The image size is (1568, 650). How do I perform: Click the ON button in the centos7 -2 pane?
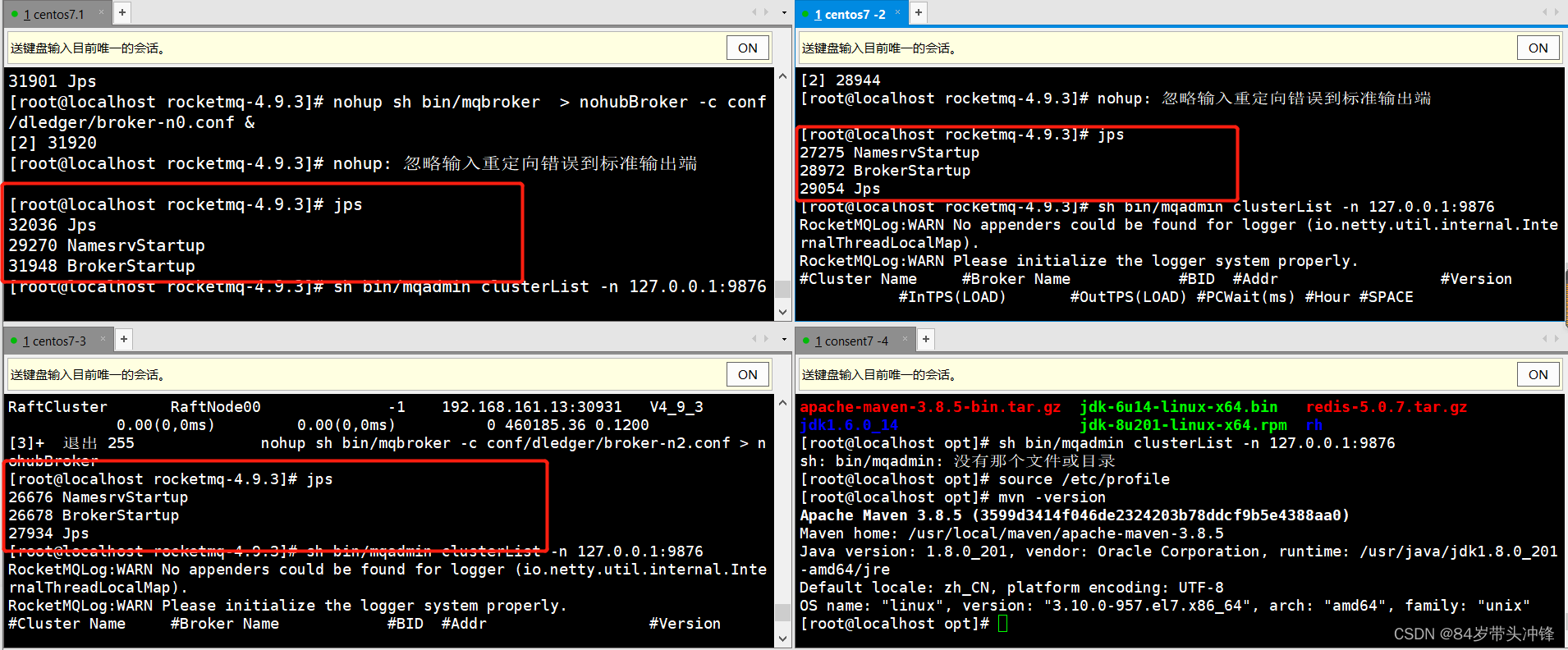pyautogui.click(x=1538, y=48)
